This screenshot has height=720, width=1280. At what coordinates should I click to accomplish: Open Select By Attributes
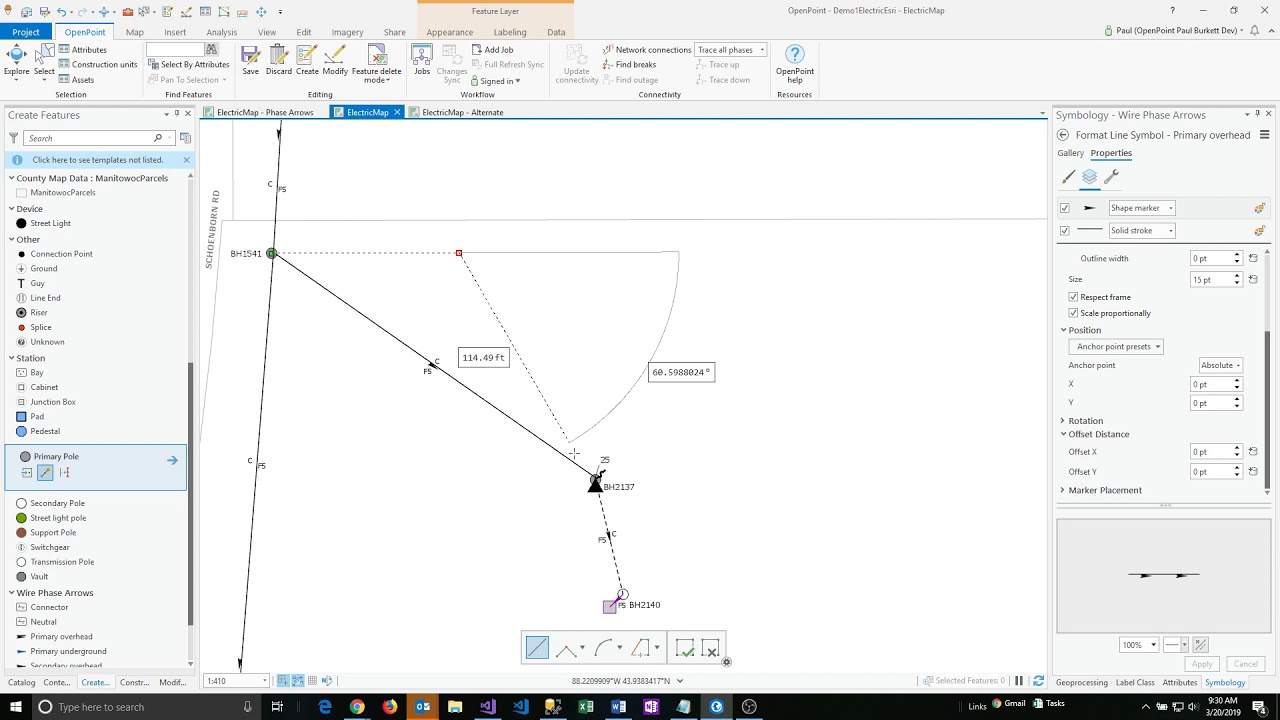click(189, 65)
